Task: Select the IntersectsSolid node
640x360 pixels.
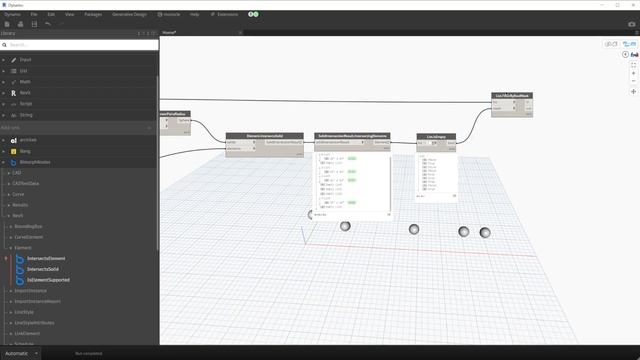Action: coord(43,269)
